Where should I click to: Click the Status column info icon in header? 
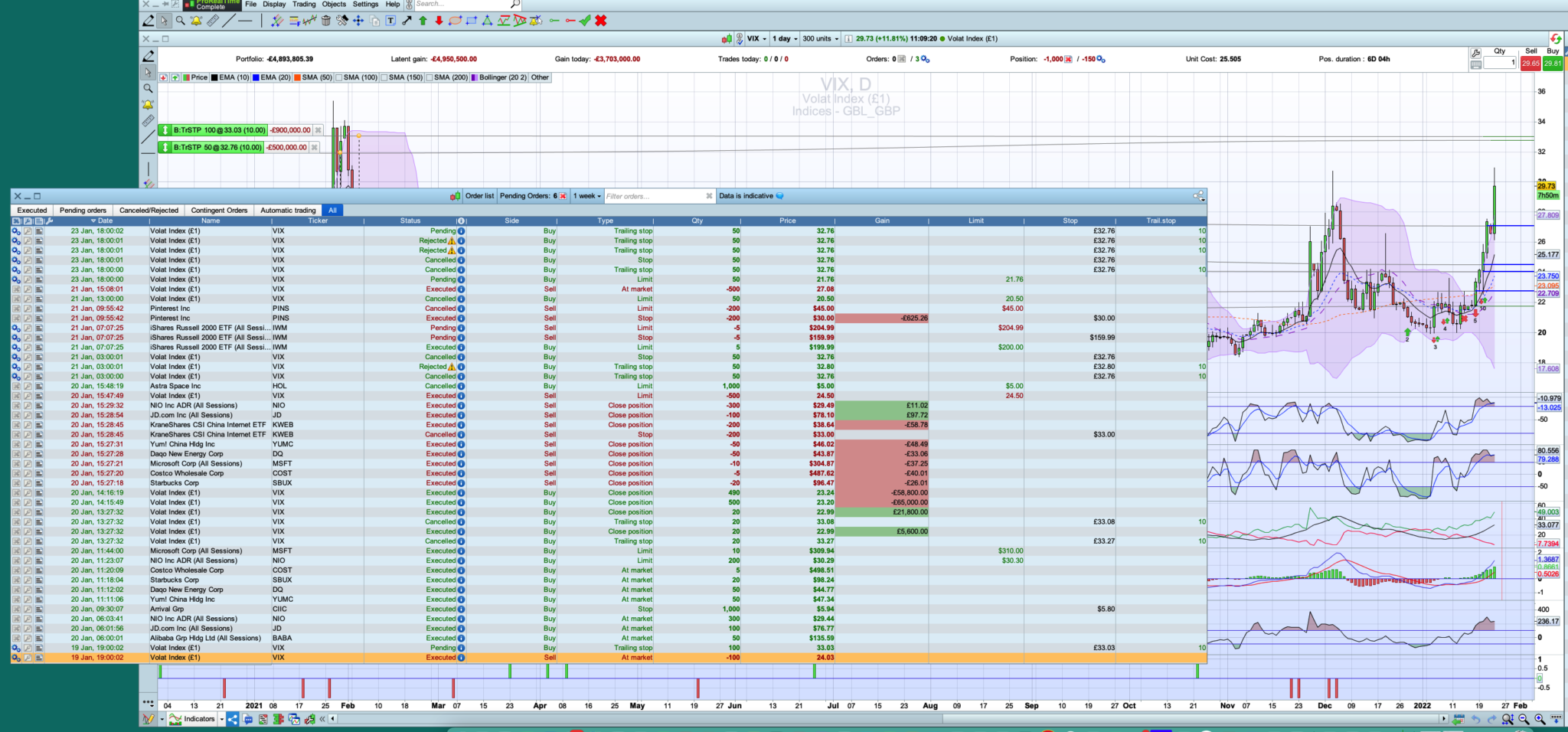tap(461, 221)
